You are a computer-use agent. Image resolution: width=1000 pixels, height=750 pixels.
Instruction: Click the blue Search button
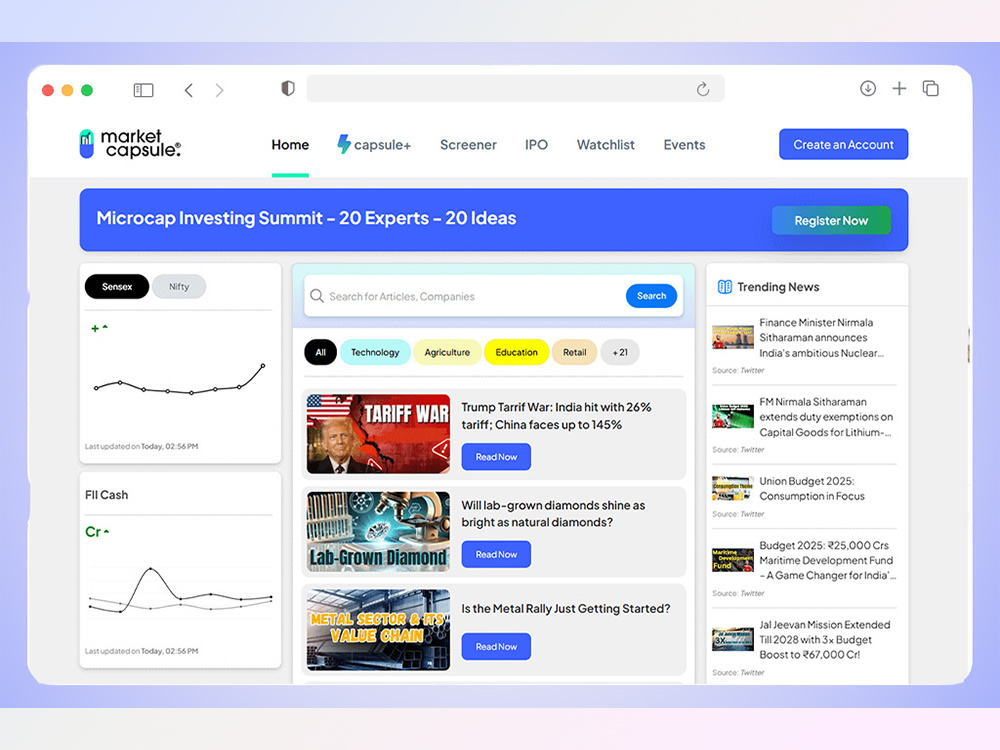point(651,296)
